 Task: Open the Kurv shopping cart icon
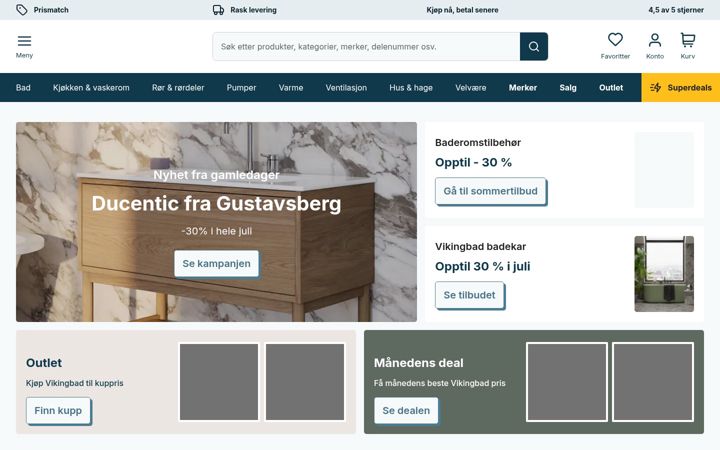coord(687,40)
